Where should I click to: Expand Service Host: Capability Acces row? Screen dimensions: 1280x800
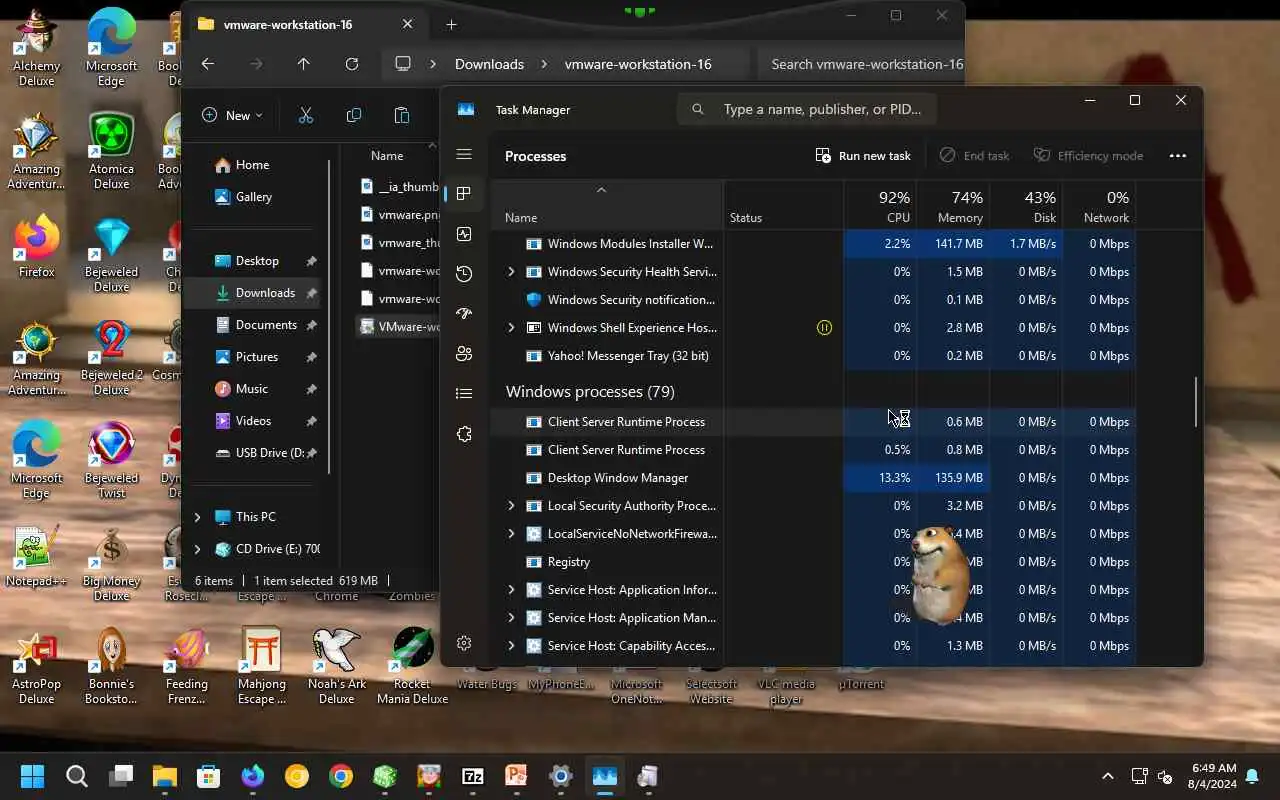coord(511,646)
